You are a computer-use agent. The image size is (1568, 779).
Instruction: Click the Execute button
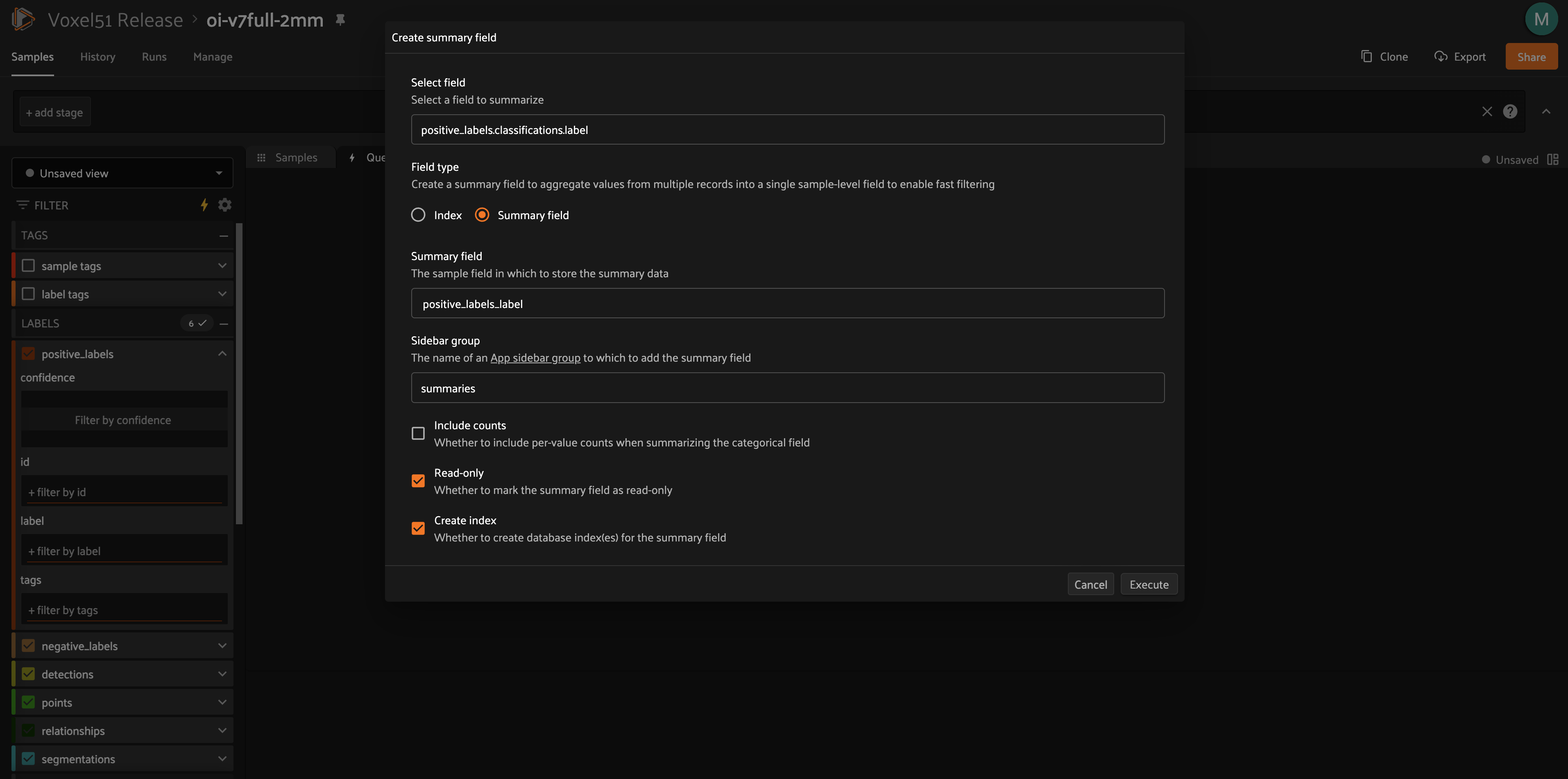[1149, 584]
